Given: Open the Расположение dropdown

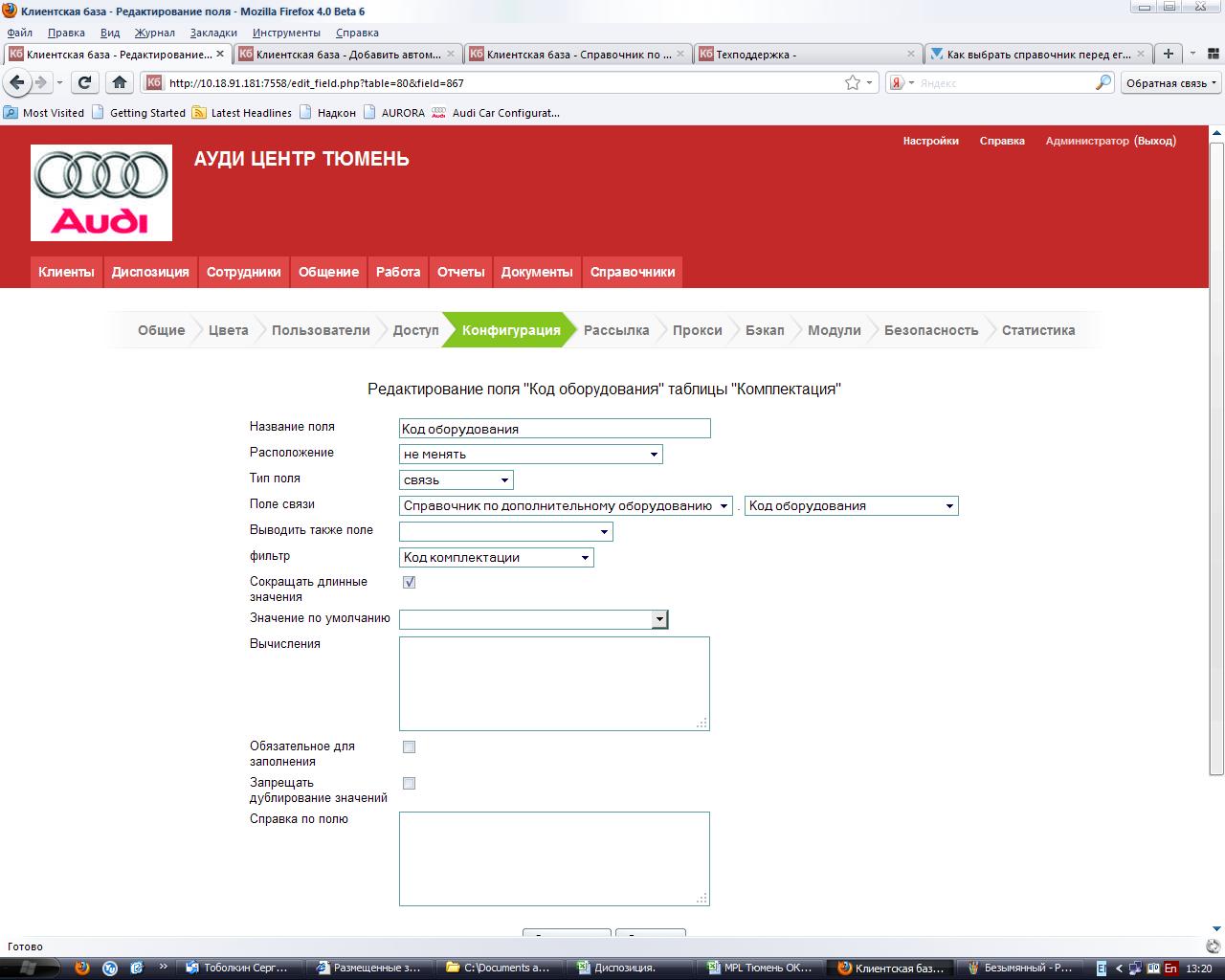Looking at the screenshot, I should click(x=530, y=455).
